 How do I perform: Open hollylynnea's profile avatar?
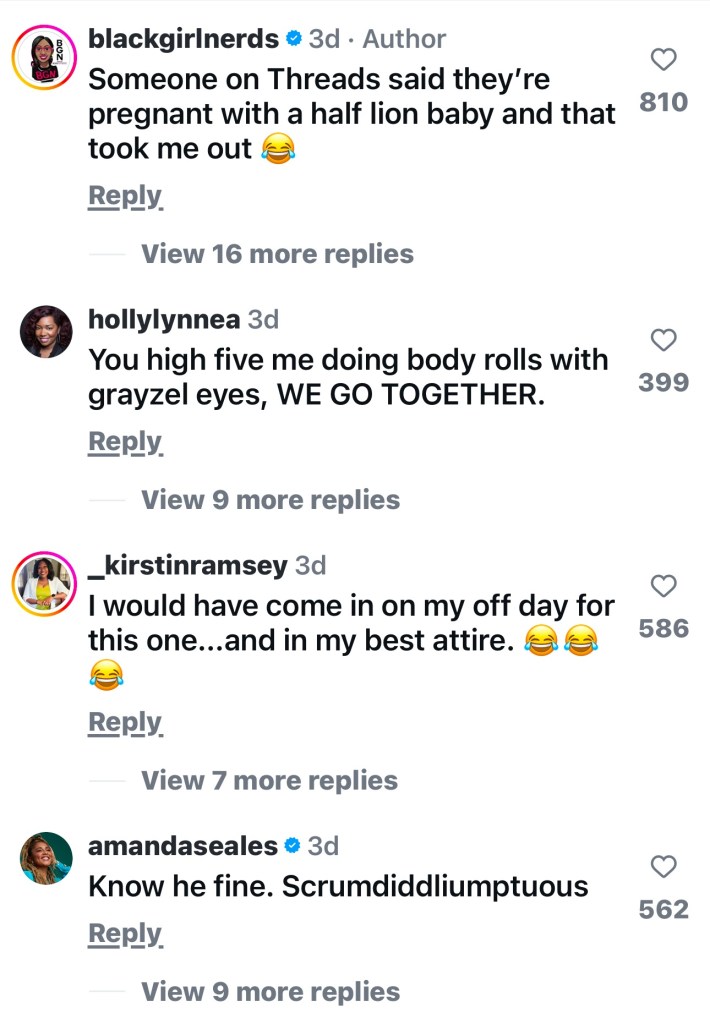46,332
